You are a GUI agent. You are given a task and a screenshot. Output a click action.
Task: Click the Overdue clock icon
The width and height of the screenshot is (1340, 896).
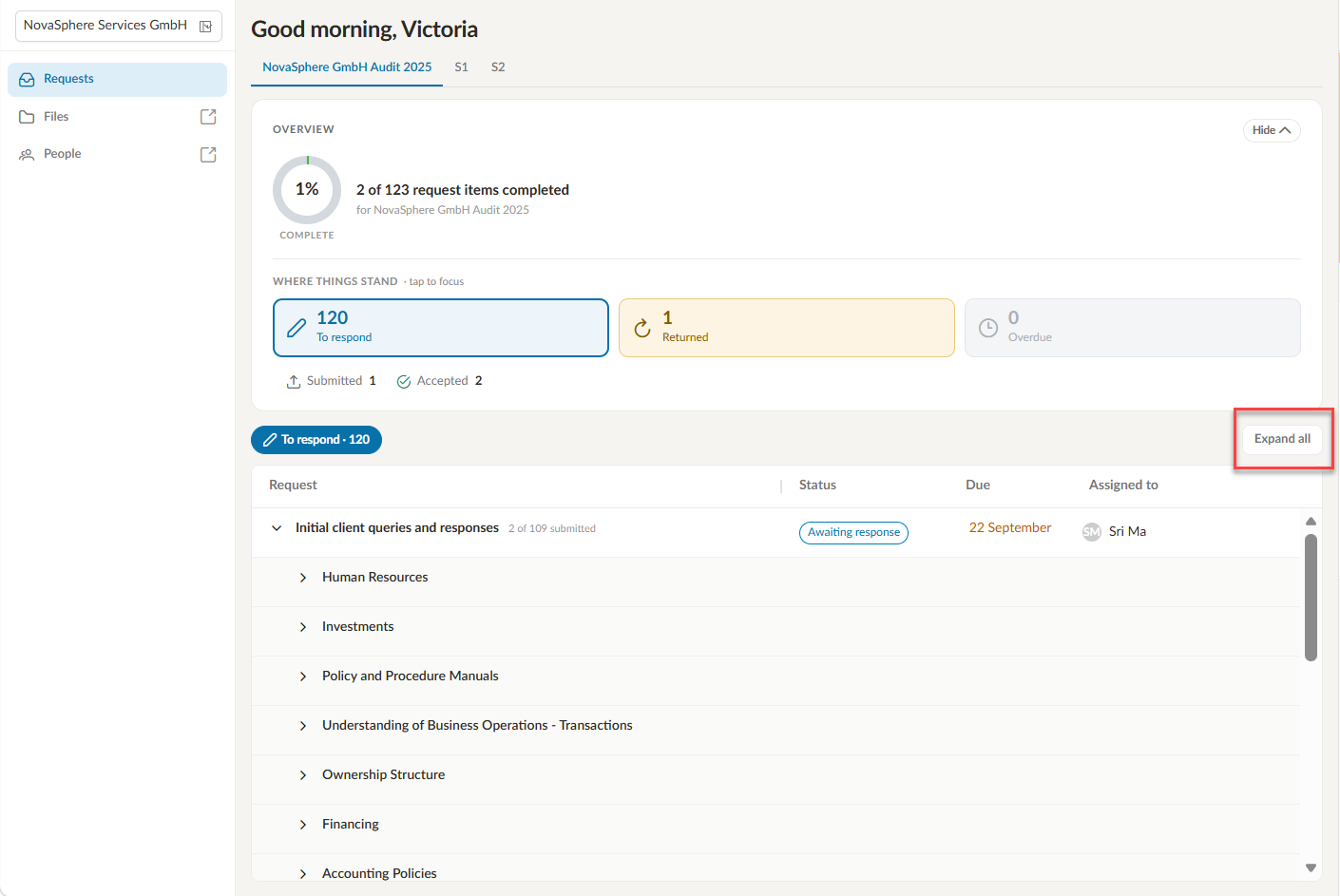pos(988,328)
